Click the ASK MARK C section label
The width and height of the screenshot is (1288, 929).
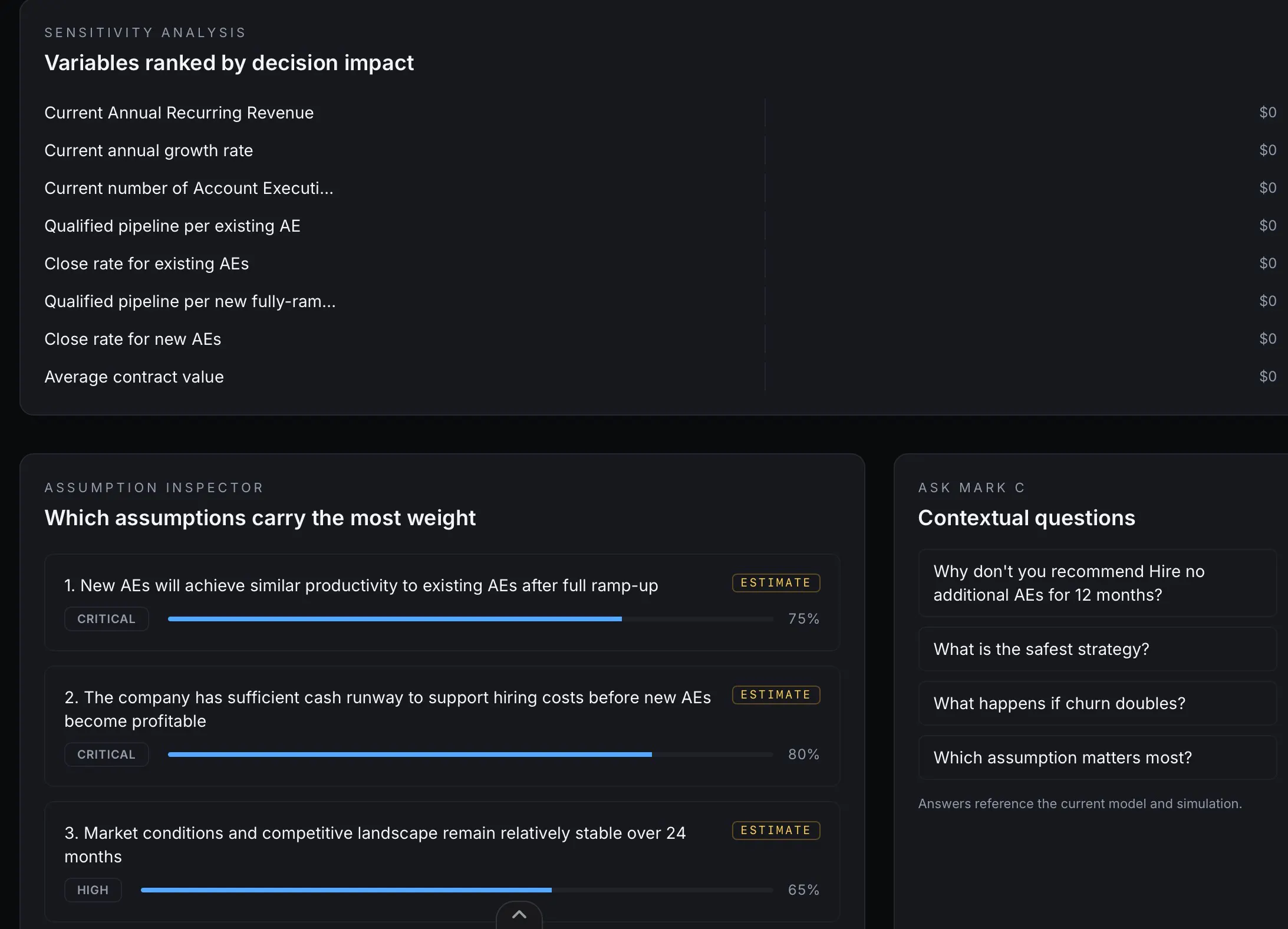point(971,488)
